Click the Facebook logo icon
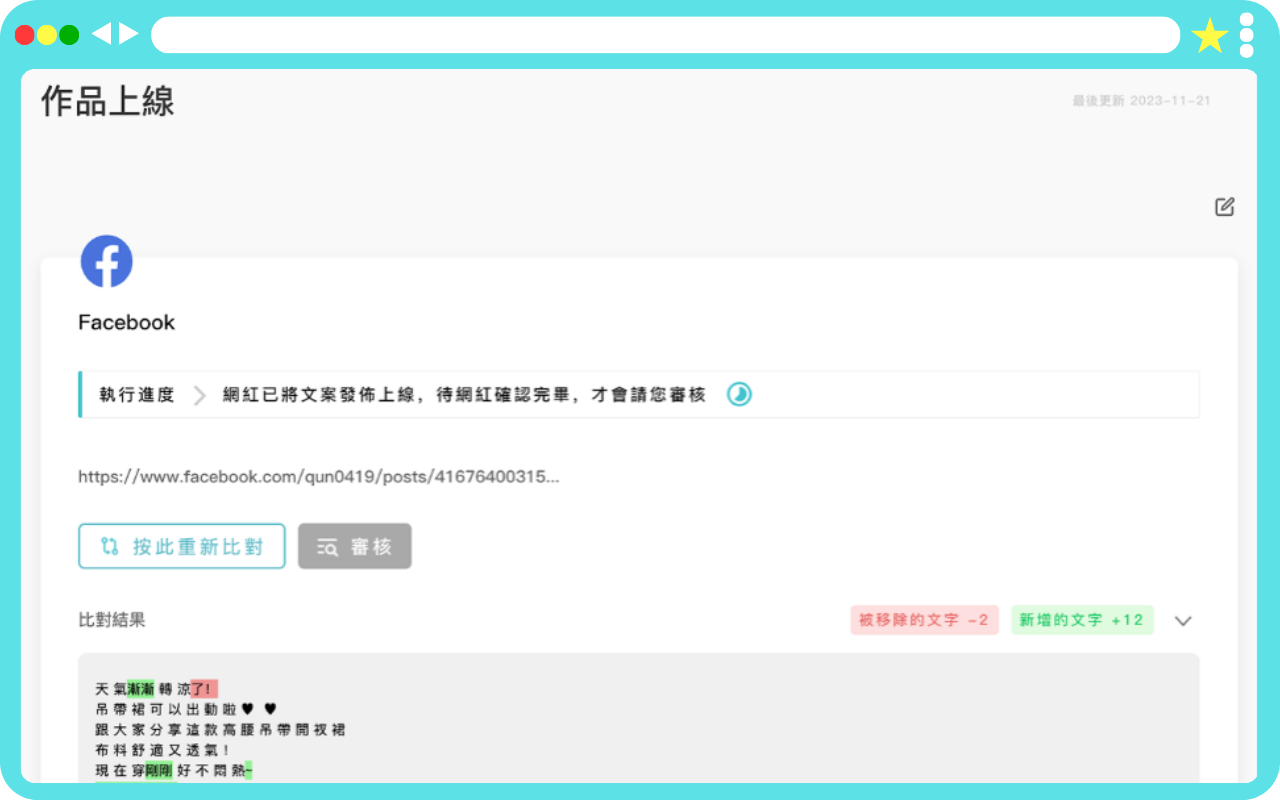1280x800 pixels. 106,262
